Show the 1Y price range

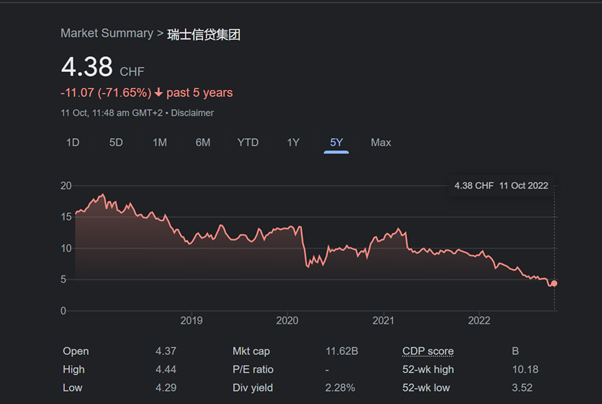(293, 142)
